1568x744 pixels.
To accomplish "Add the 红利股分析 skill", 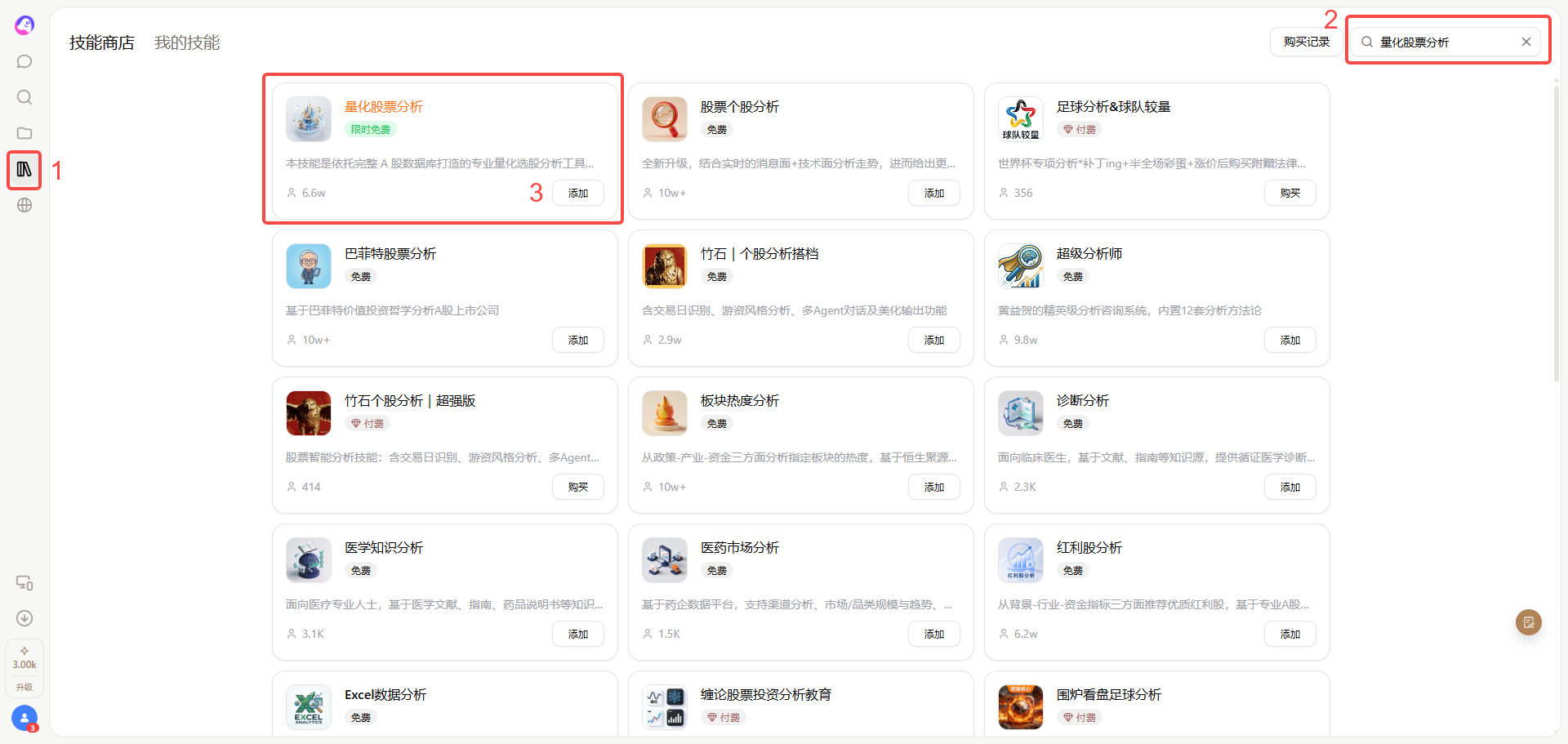I will (1290, 634).
